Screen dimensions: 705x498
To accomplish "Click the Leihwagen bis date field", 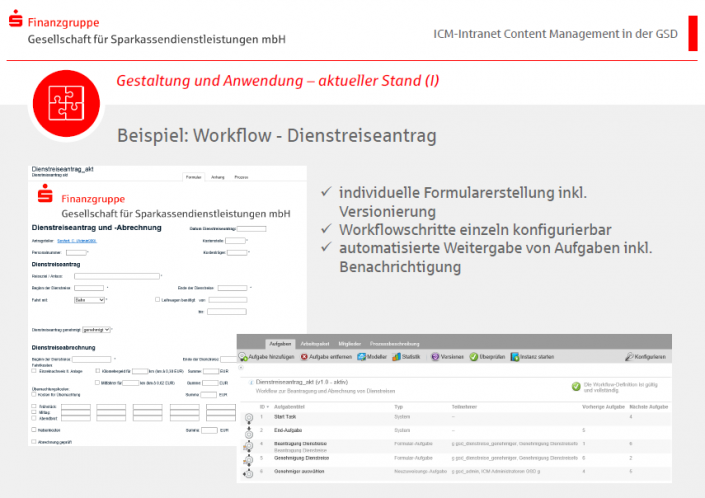I will [x=227, y=311].
